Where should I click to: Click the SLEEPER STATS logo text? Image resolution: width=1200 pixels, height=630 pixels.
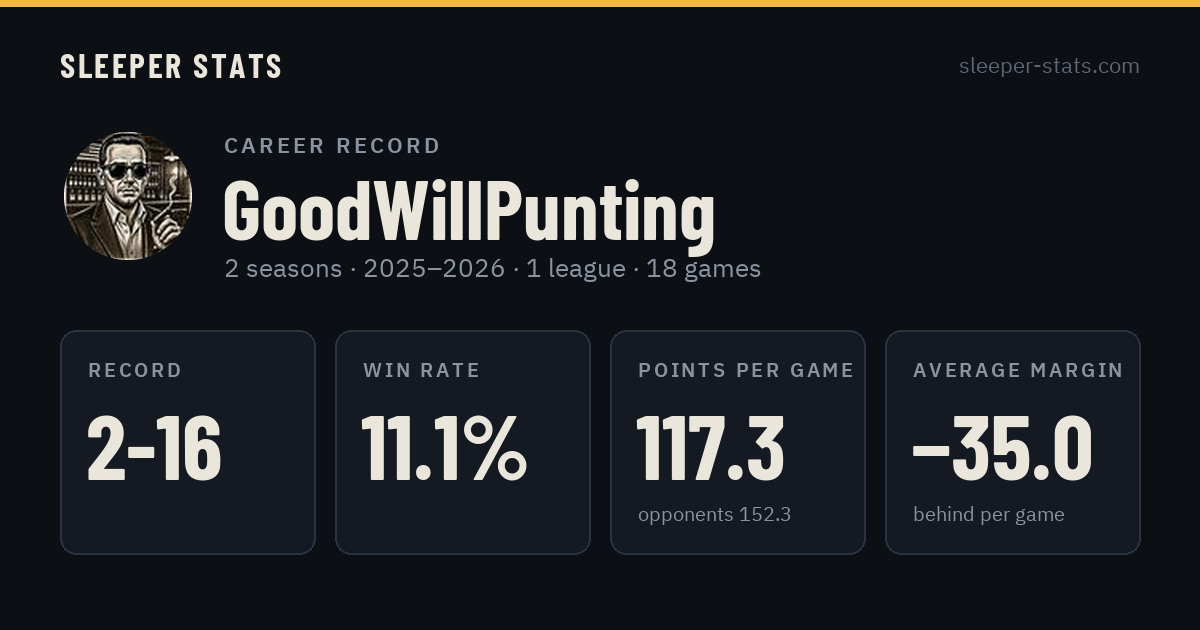pos(171,66)
